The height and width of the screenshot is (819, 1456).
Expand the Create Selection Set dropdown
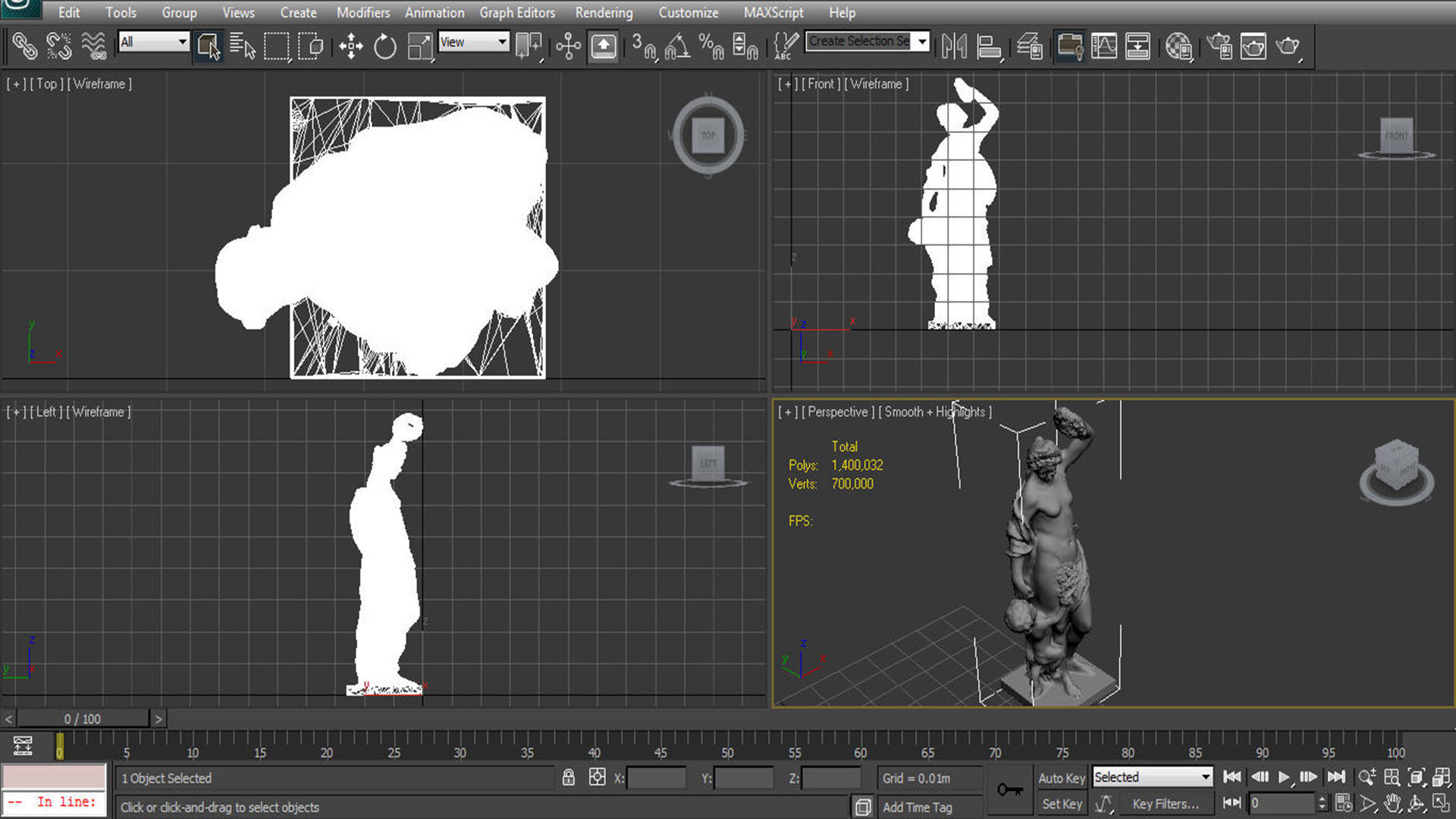point(922,41)
